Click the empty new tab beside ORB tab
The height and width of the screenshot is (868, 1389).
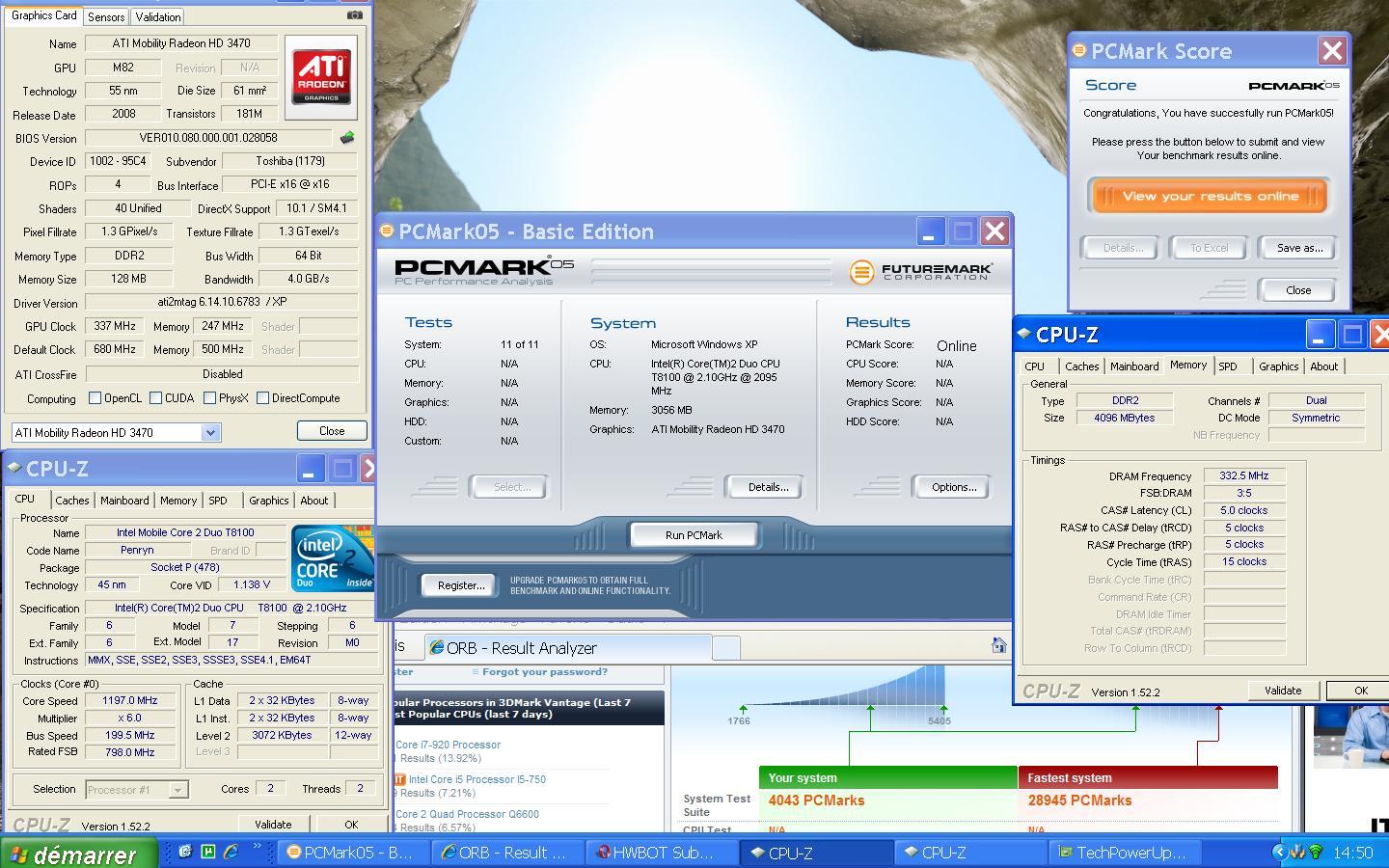pos(726,648)
